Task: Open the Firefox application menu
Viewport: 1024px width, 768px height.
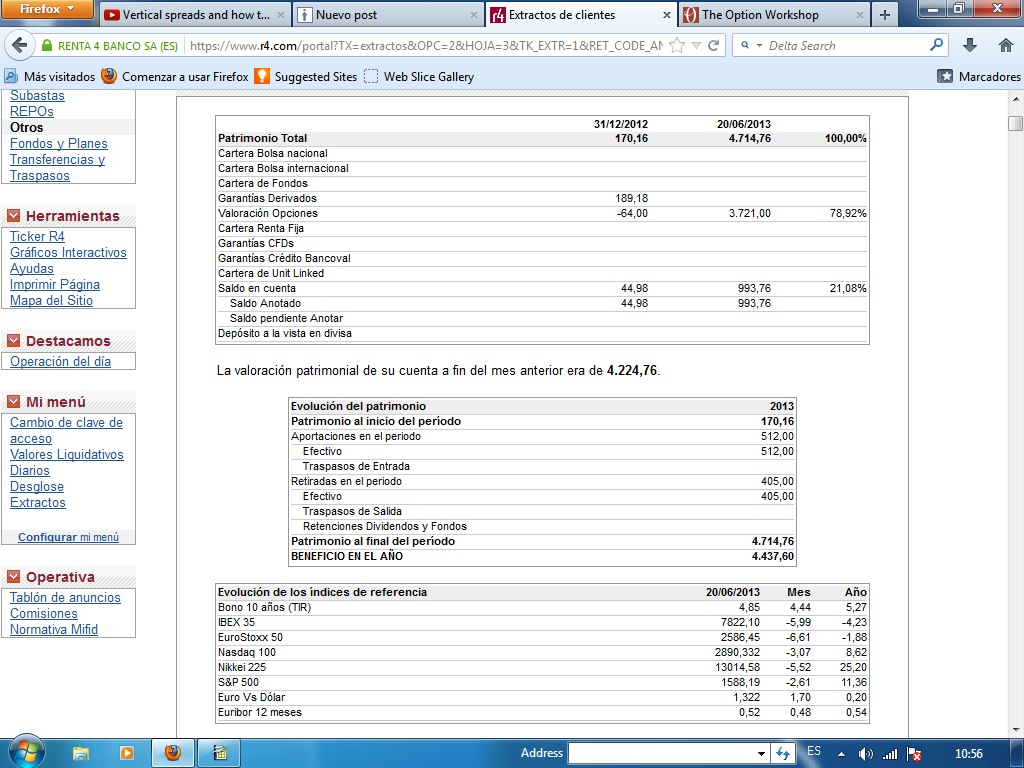Action: (47, 9)
